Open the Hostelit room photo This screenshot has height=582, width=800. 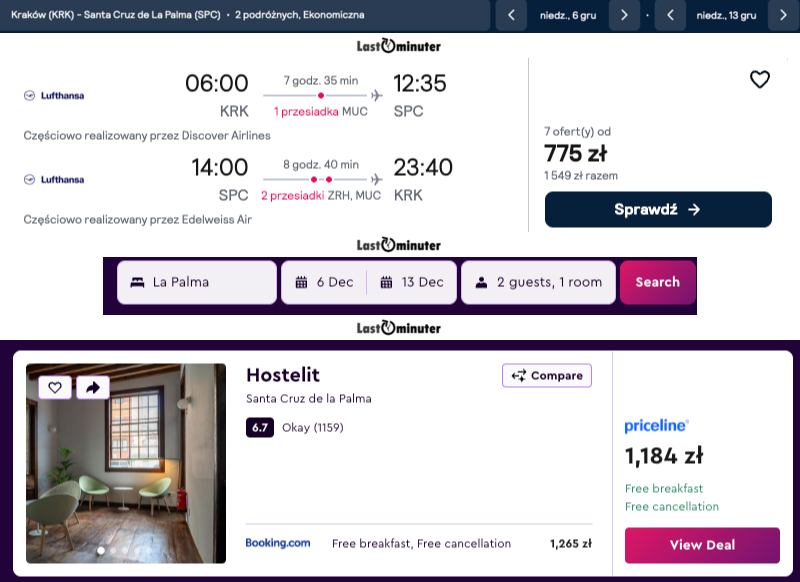[x=126, y=463]
